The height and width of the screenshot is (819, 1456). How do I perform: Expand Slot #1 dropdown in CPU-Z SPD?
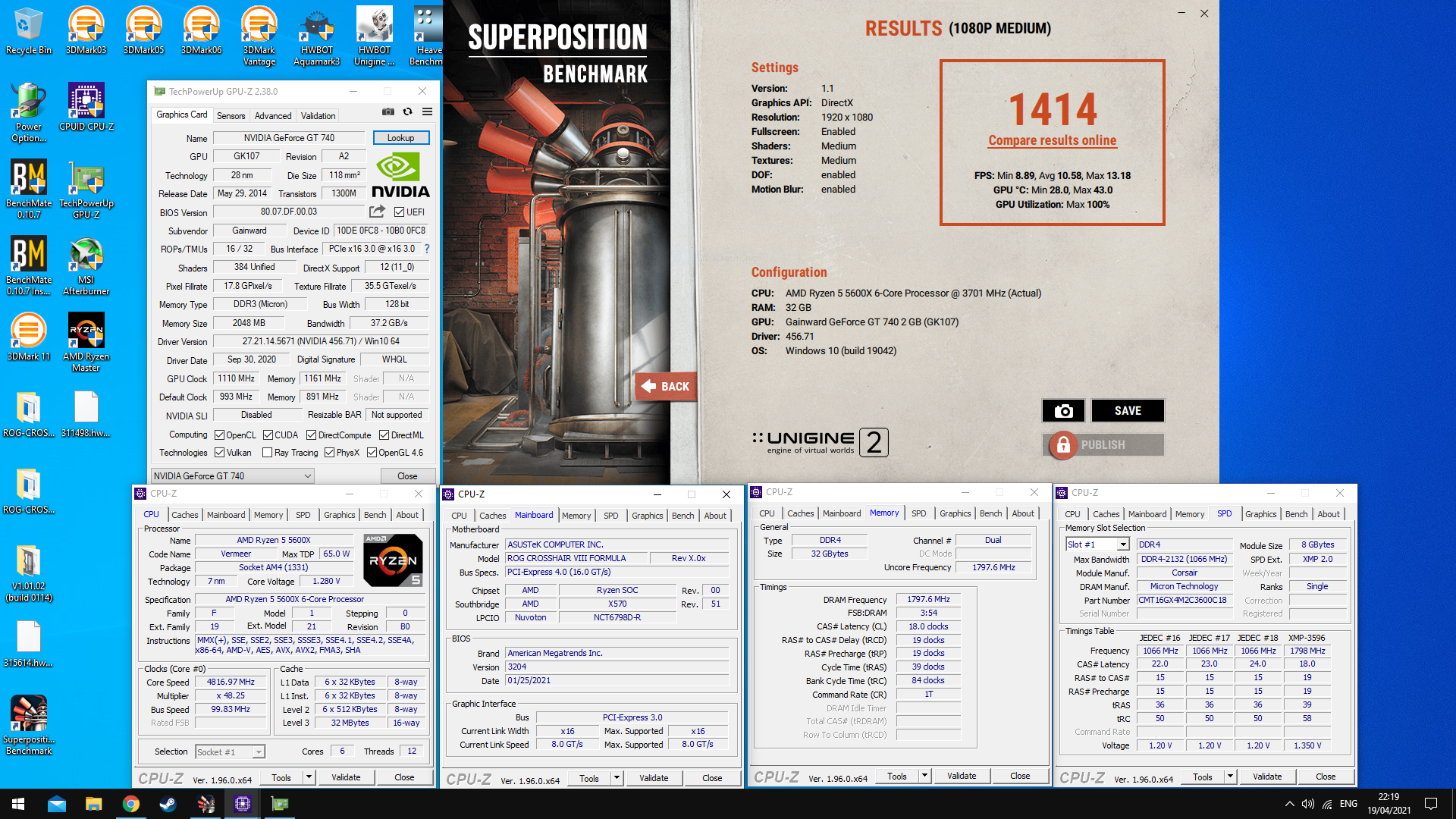[x=1123, y=544]
